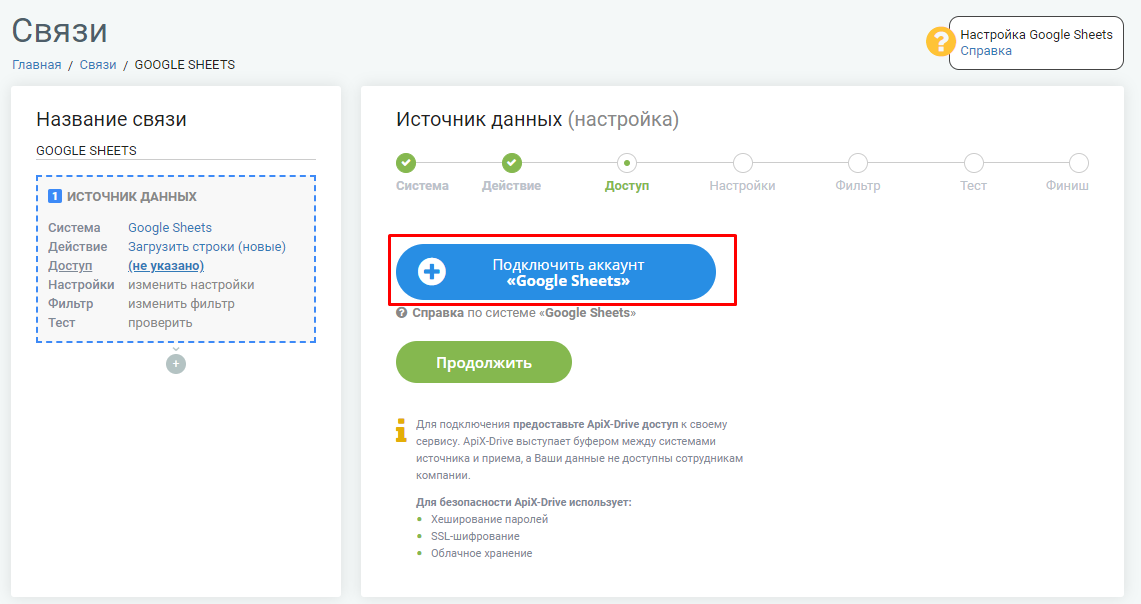Click the green checkmark step Действие
1141x604 pixels.
[x=512, y=162]
